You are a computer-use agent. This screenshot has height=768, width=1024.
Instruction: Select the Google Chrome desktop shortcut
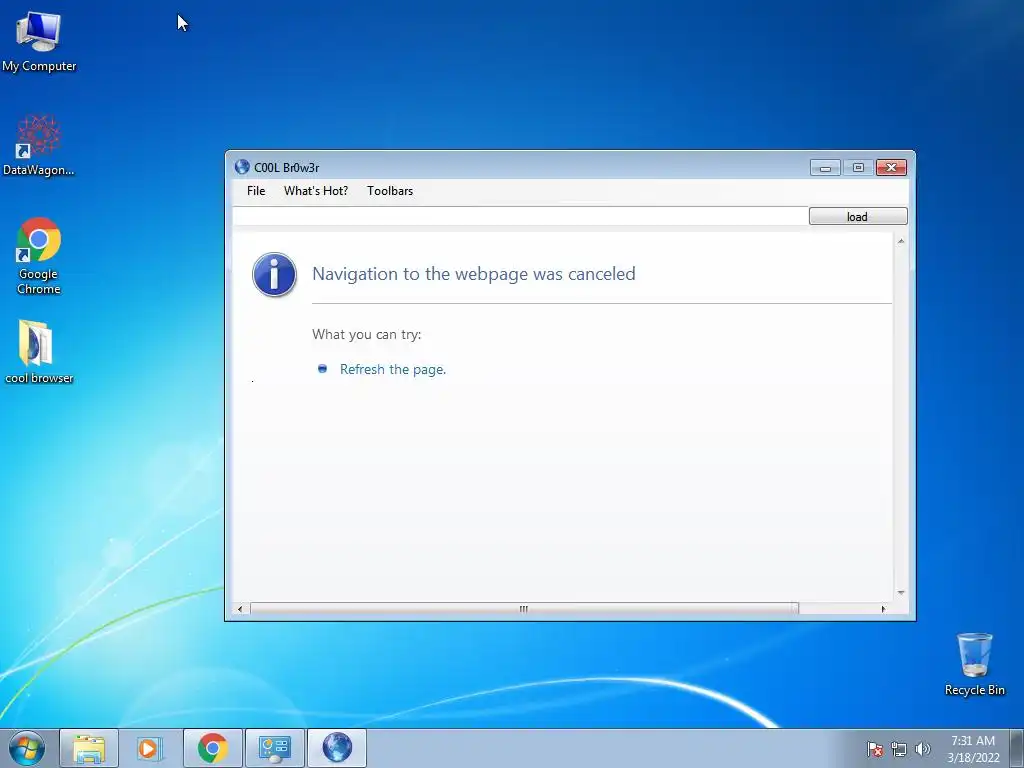pos(39,256)
